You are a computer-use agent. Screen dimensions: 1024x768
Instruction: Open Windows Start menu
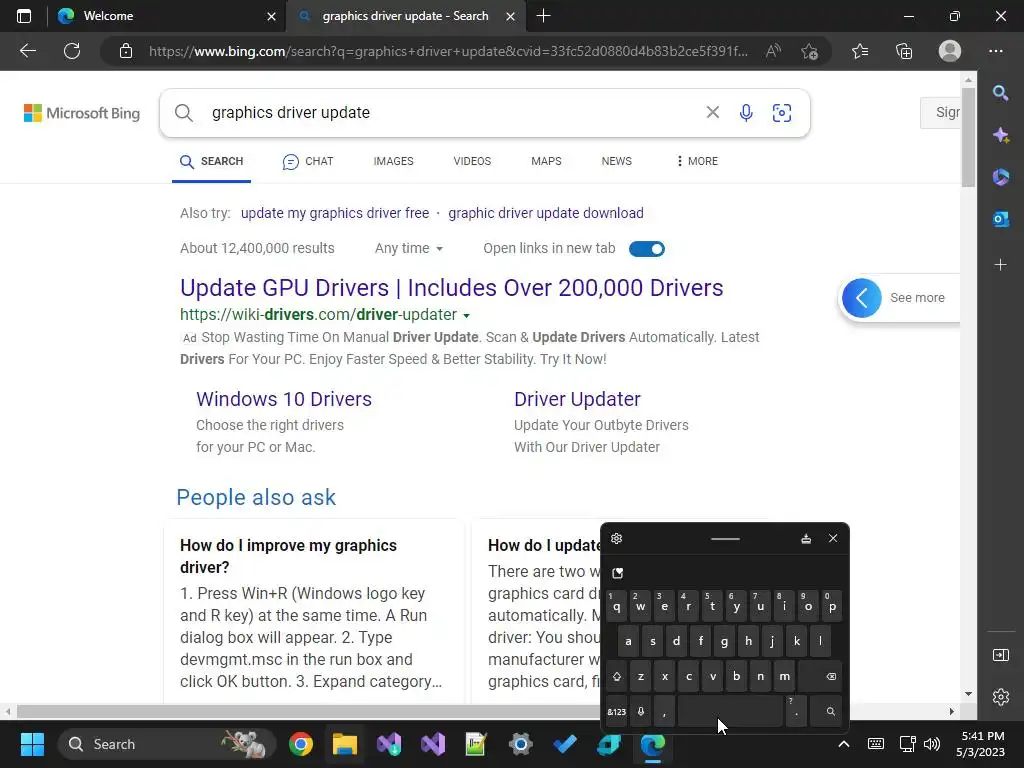[32, 744]
